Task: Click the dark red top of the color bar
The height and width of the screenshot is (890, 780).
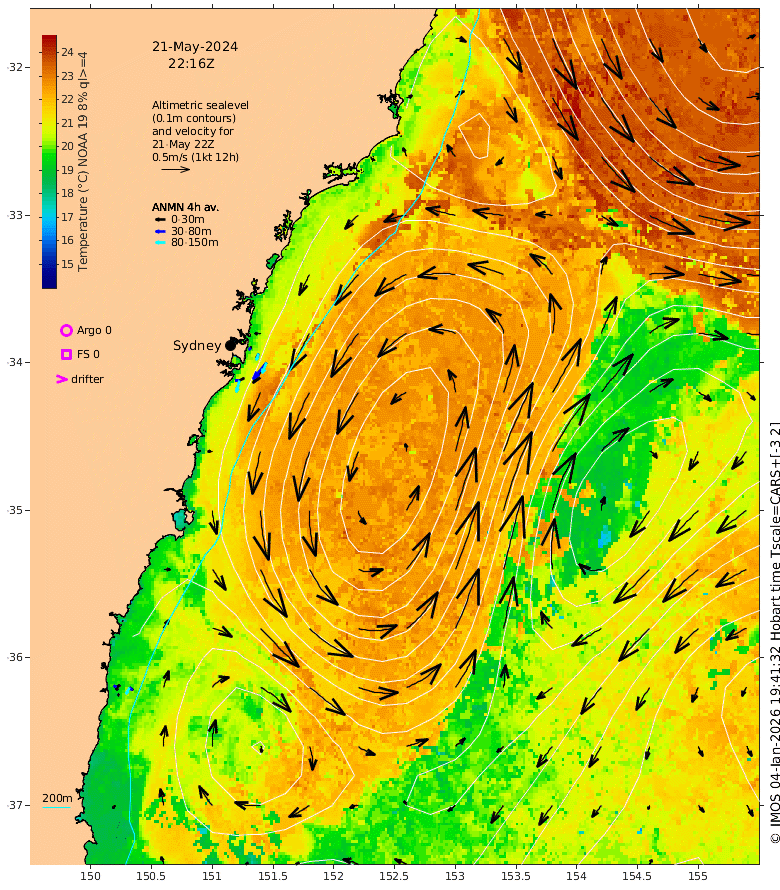Action: [49, 41]
